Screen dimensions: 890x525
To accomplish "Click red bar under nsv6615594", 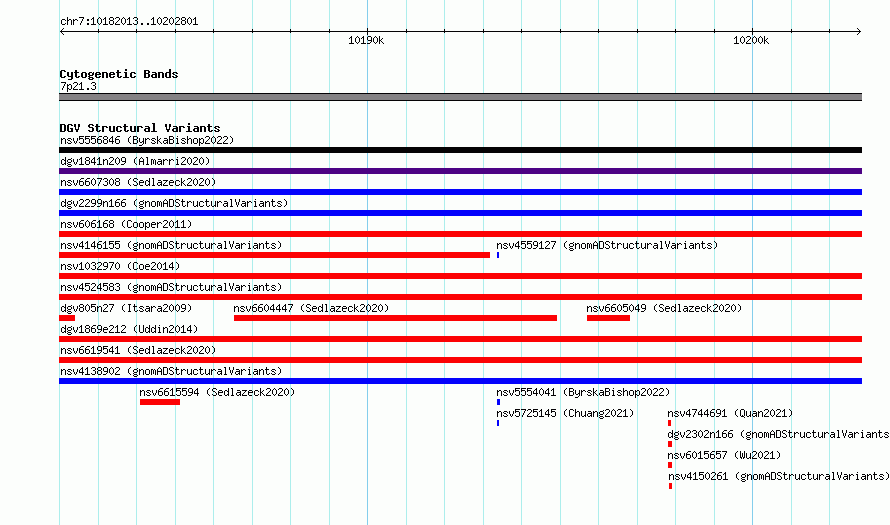I will pos(160,402).
